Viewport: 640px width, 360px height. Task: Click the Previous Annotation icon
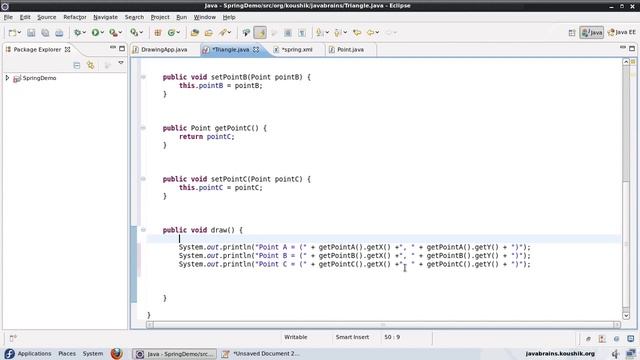[338, 33]
